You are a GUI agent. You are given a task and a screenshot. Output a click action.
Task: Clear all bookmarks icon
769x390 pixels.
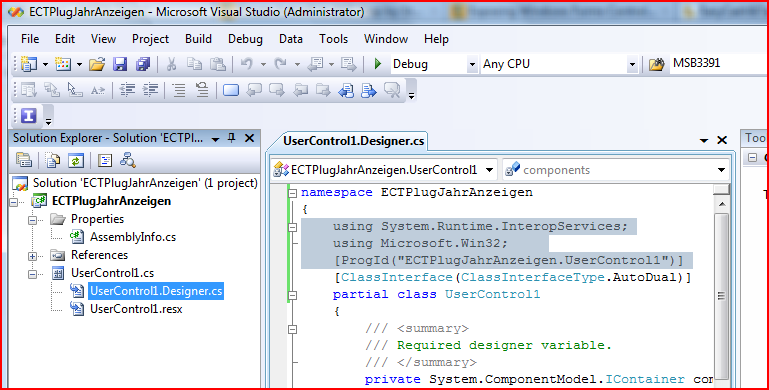coord(392,90)
